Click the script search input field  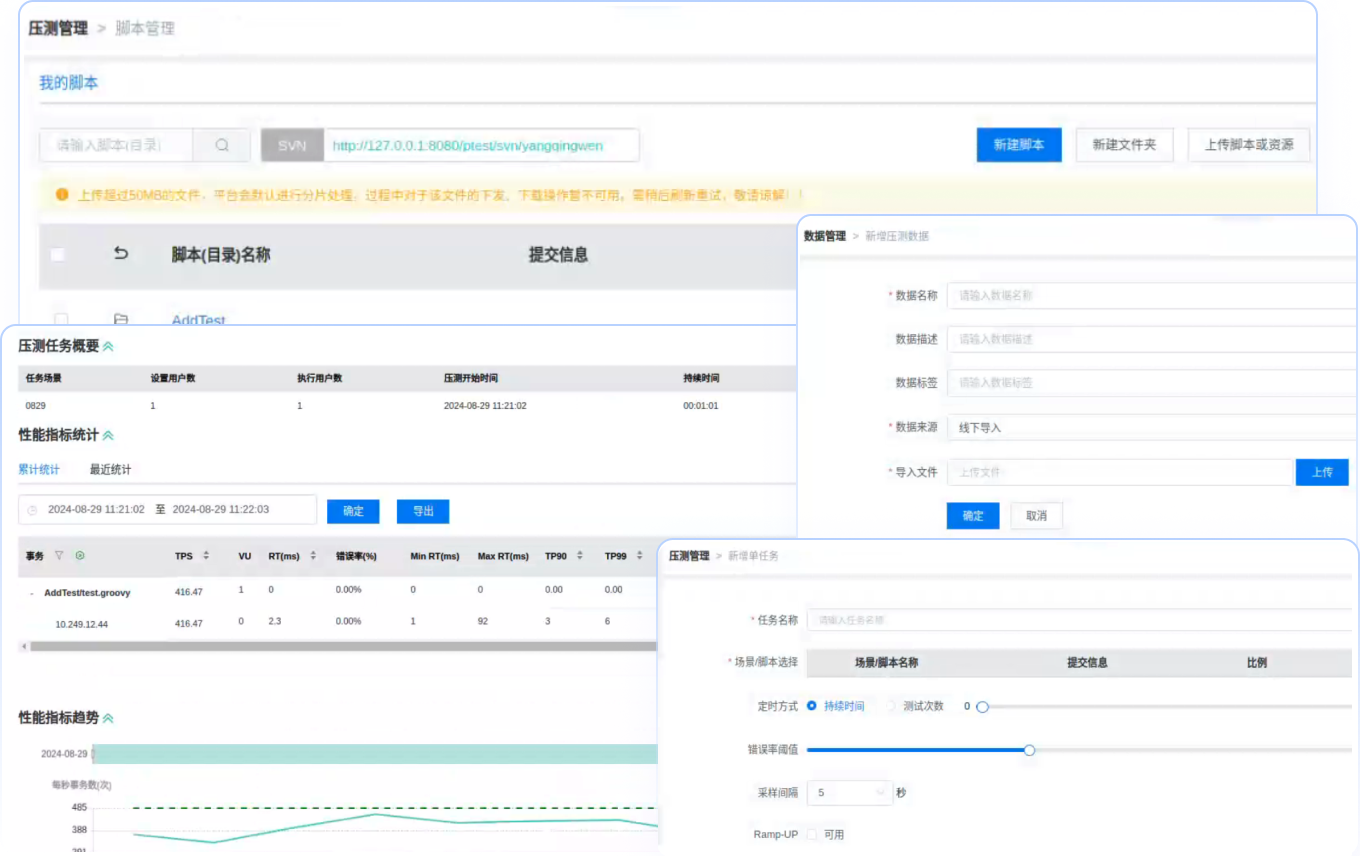coord(116,145)
